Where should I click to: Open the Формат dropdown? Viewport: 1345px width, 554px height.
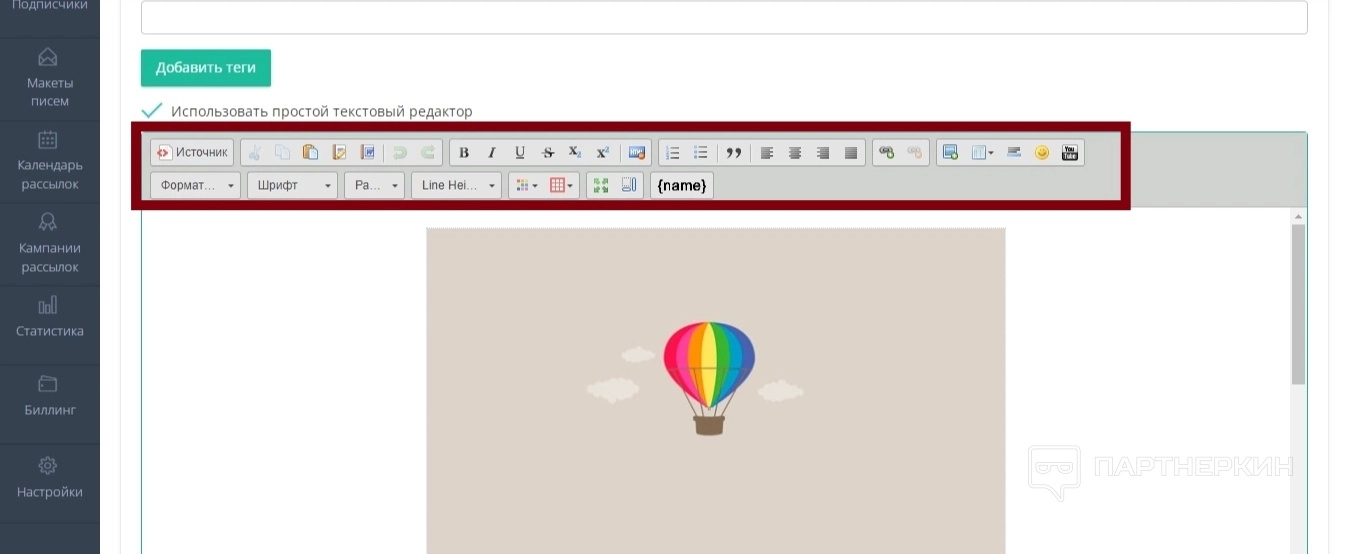(195, 185)
